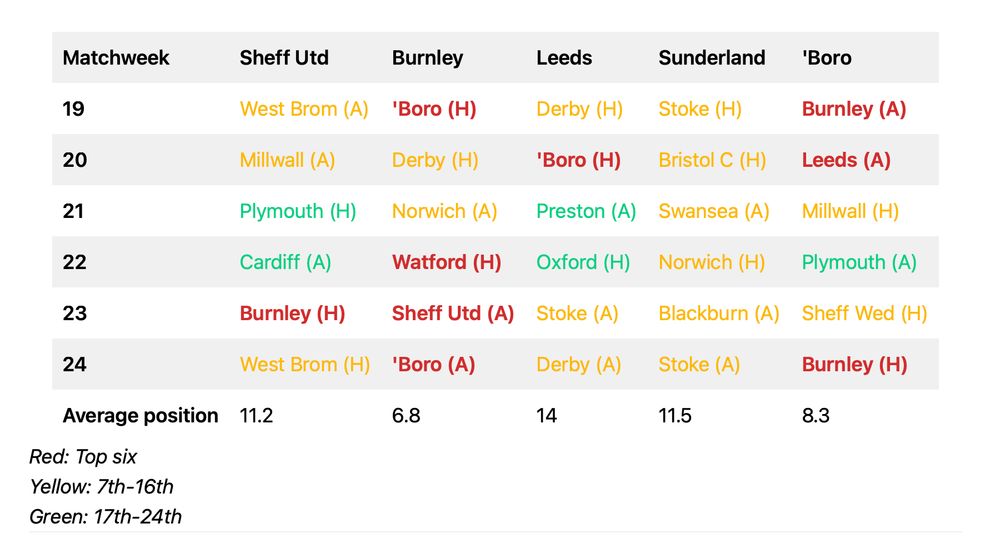Select Bristol C (H) fixture
Screen dimensions: 1000x547
pos(712,160)
